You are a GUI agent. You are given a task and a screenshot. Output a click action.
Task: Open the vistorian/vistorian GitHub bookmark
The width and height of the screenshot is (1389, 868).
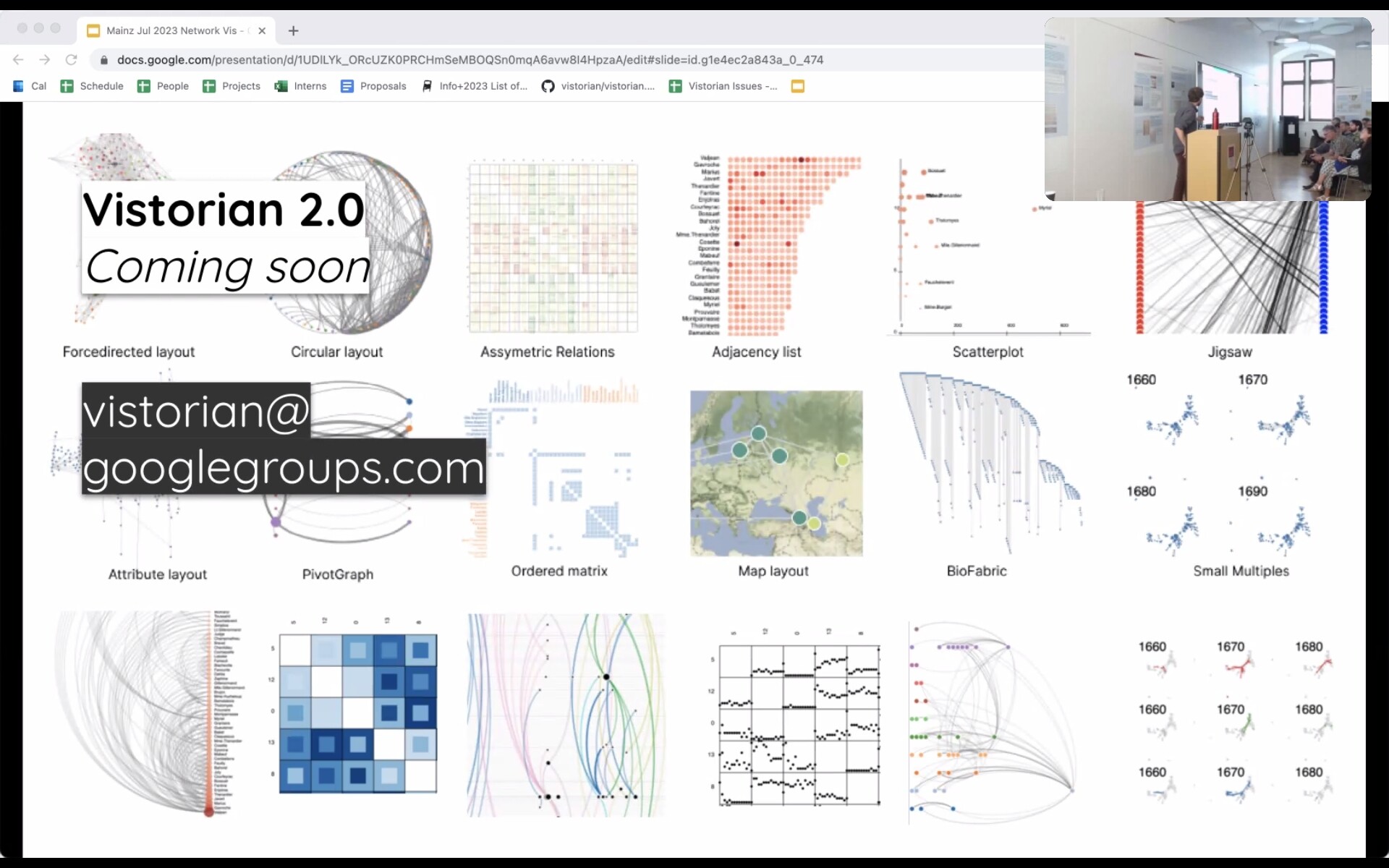(598, 86)
